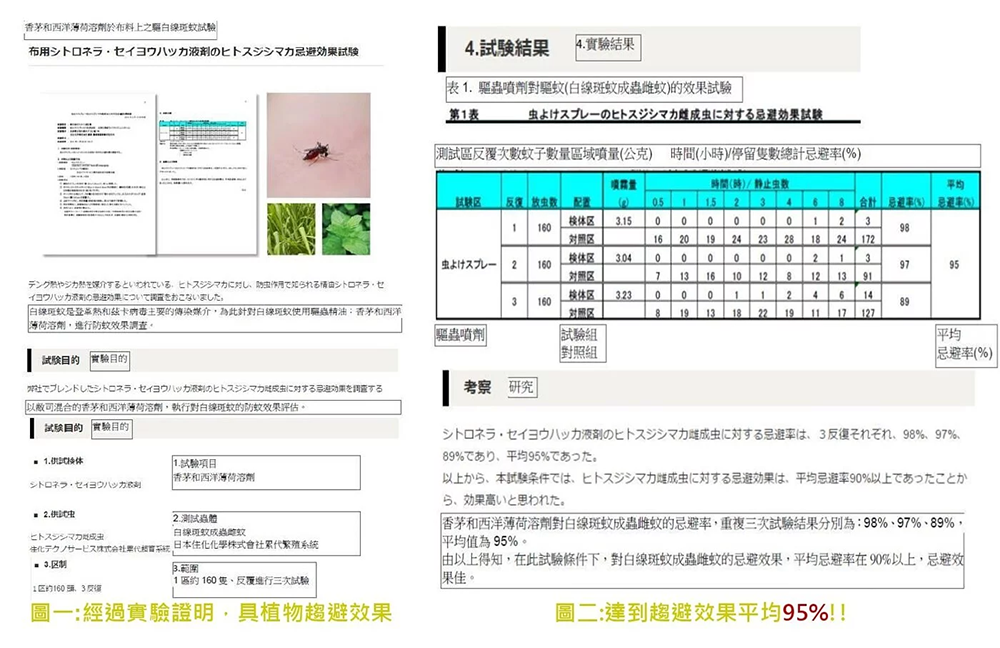The width and height of the screenshot is (1000, 648).
Task: Select the Japanese title 布用シトロネラ・セイヨウハッカ溶剤
Action: (x=193, y=52)
